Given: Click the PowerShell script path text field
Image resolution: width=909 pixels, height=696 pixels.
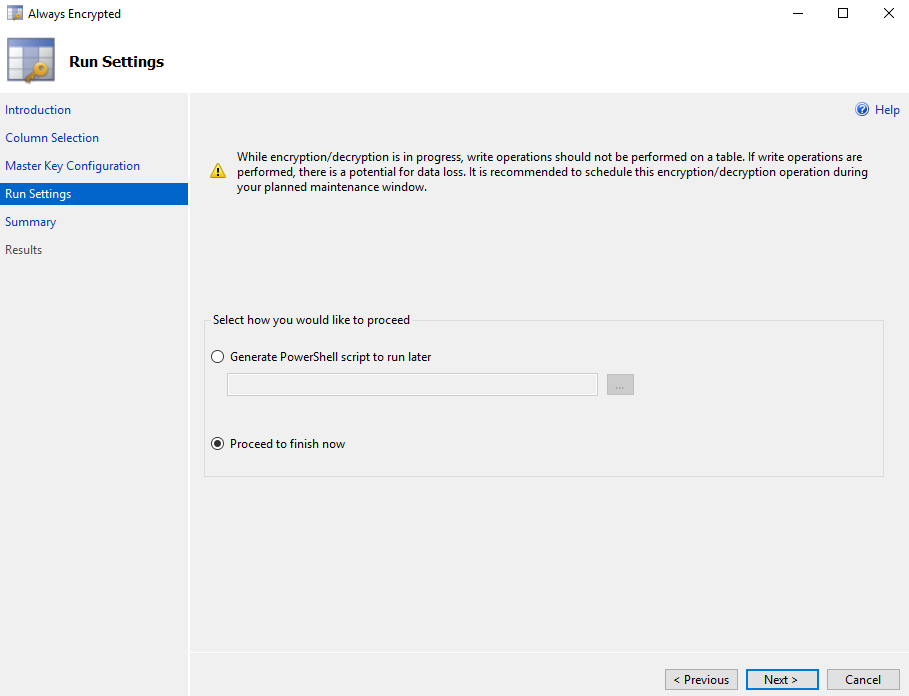Looking at the screenshot, I should 412,385.
